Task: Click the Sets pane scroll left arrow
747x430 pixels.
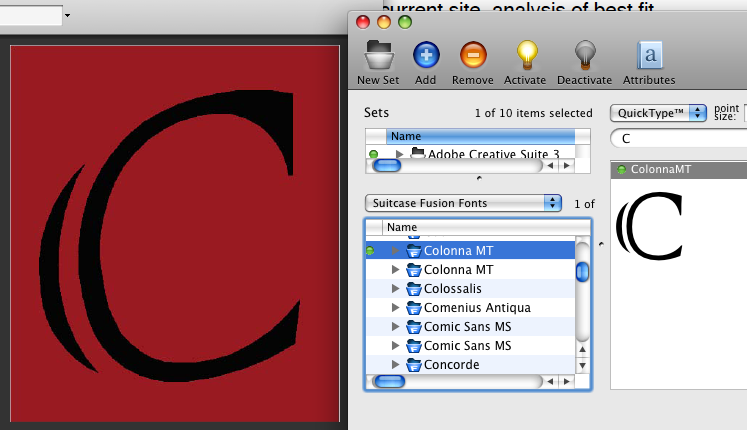Action: coord(550,166)
